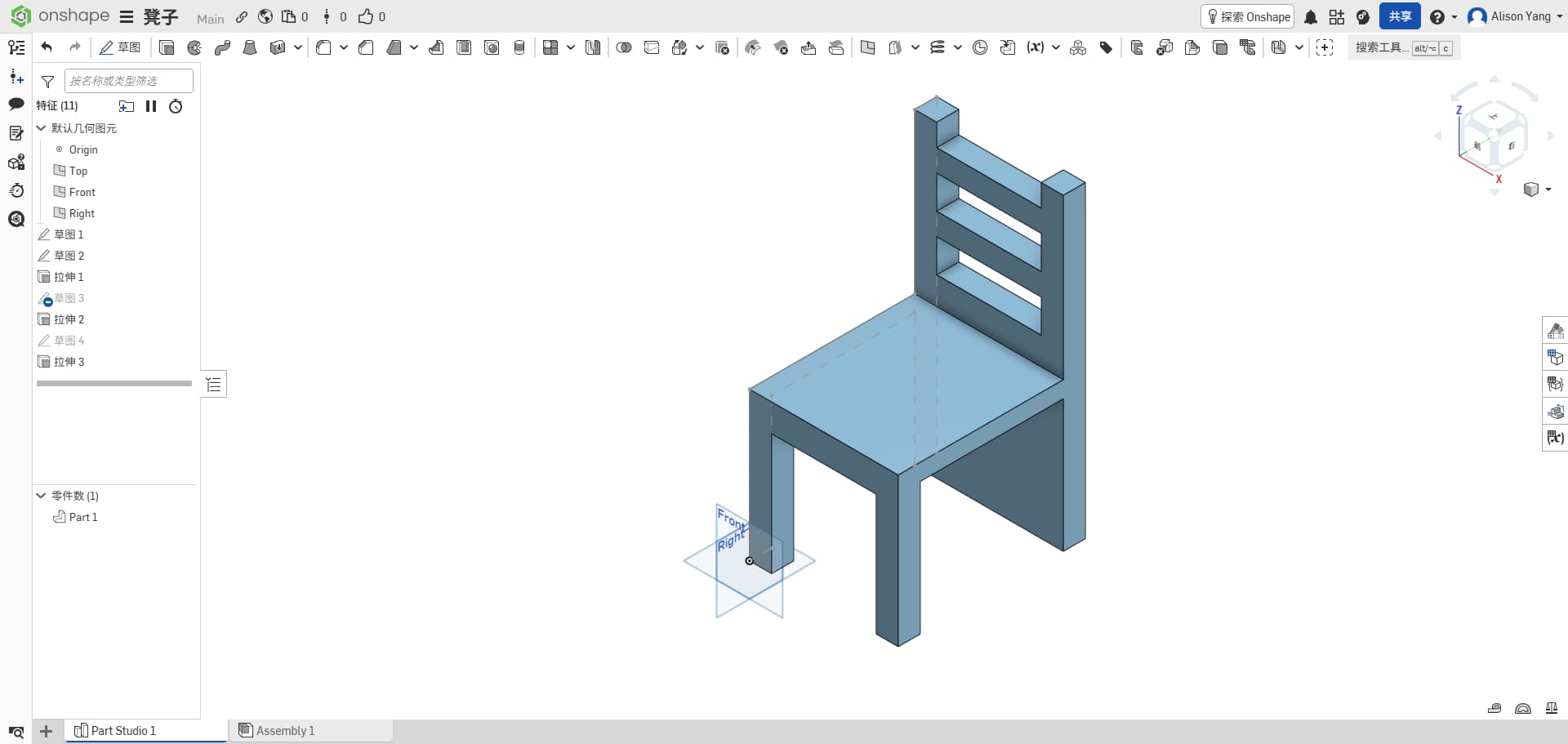Select the Mirror tool
Viewport: 1568px width, 744px height.
593,47
